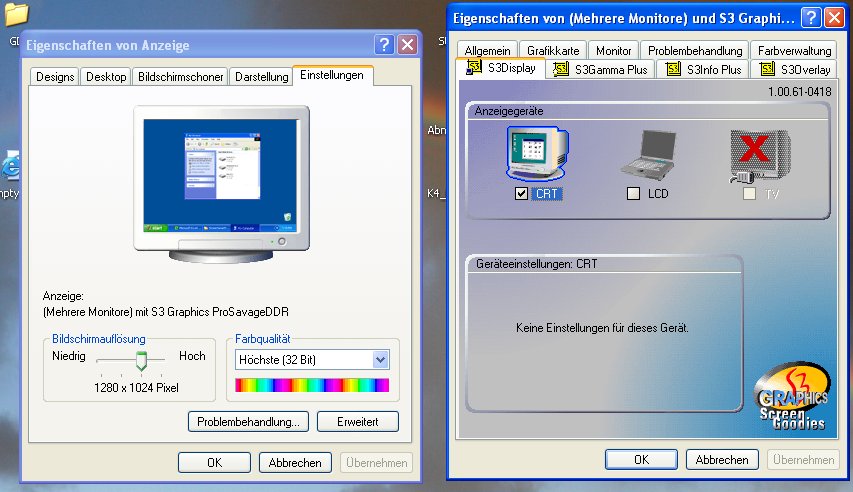Open Internet Explorer desktop icon
853x492 pixels.
(12, 166)
